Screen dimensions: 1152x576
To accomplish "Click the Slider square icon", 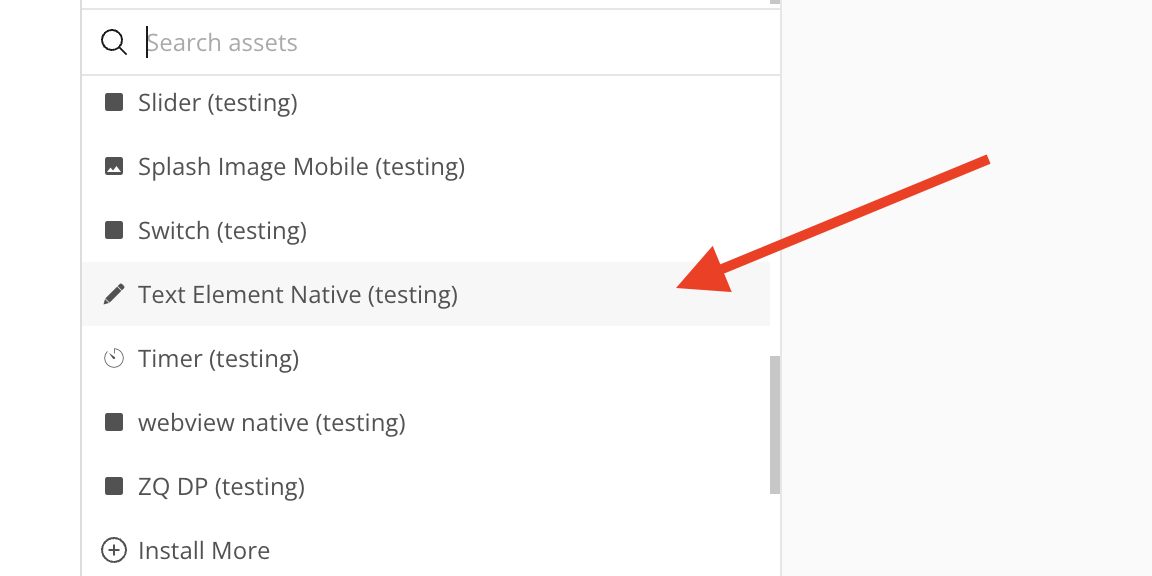I will point(114,102).
